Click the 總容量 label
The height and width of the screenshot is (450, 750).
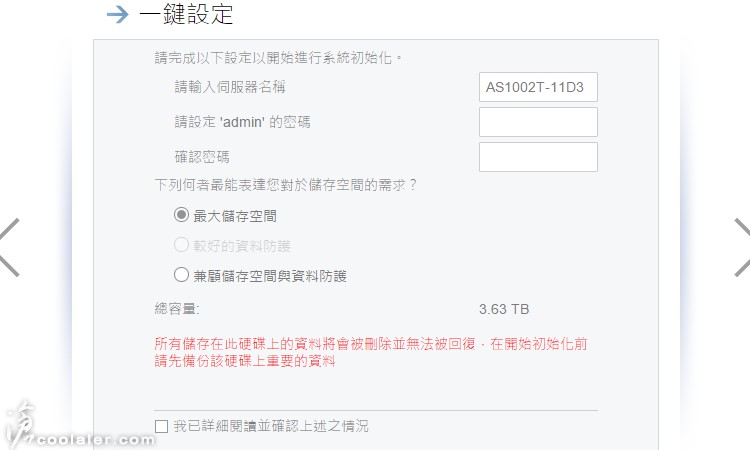pyautogui.click(x=176, y=309)
